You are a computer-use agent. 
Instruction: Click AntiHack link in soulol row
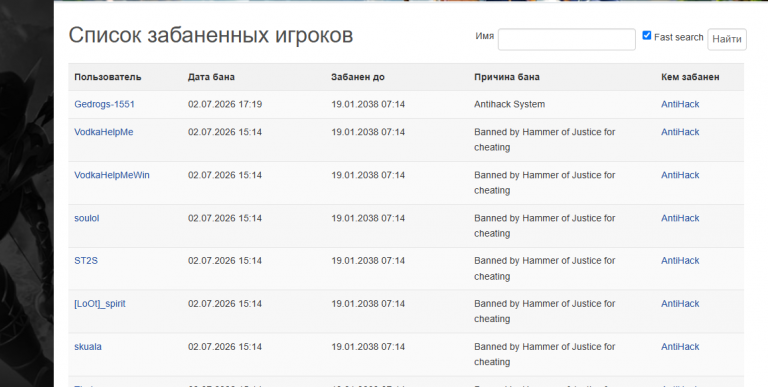coord(680,218)
